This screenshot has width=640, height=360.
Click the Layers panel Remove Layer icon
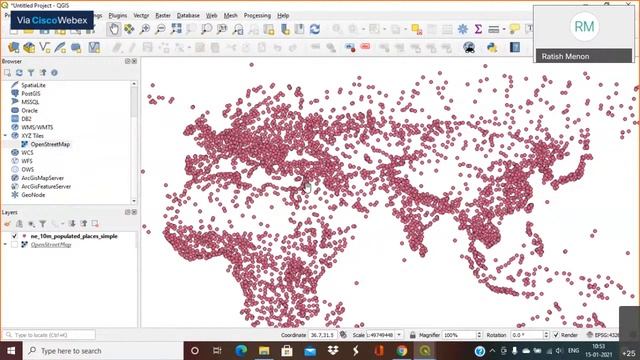tap(95, 224)
